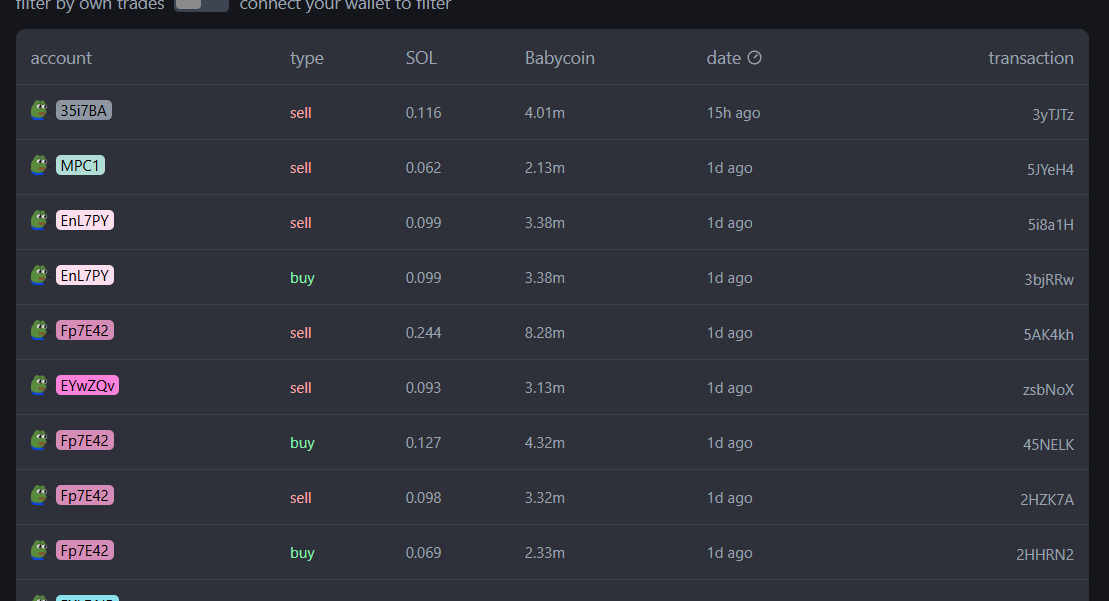Screen dimensions: 1109x601
Task: Click frog avatar in the 8.28m sell row
Action: click(40, 330)
